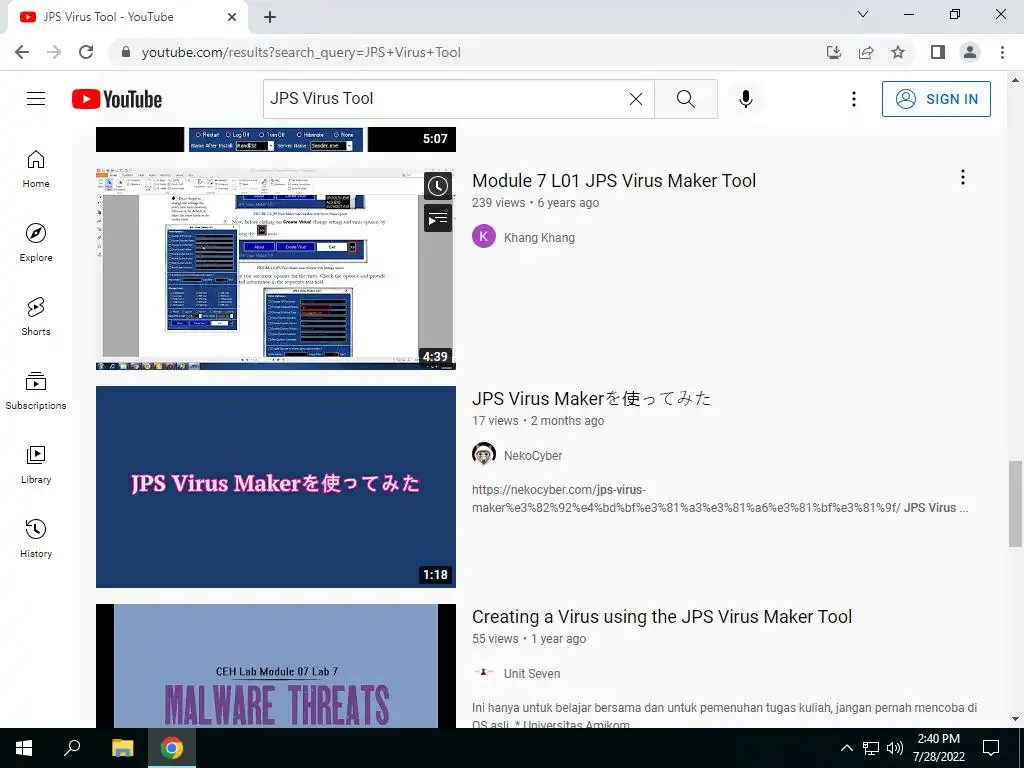Open volume control in tray
This screenshot has height=768, width=1024.
click(895, 748)
